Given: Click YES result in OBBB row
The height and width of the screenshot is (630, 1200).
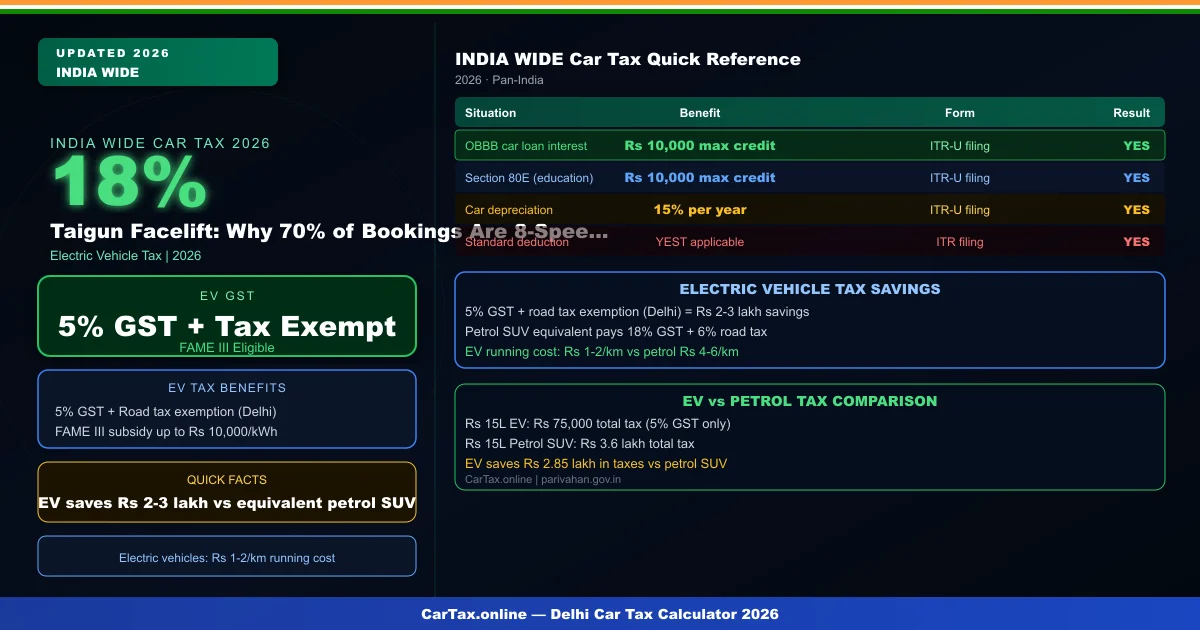Looking at the screenshot, I should (x=1137, y=146).
